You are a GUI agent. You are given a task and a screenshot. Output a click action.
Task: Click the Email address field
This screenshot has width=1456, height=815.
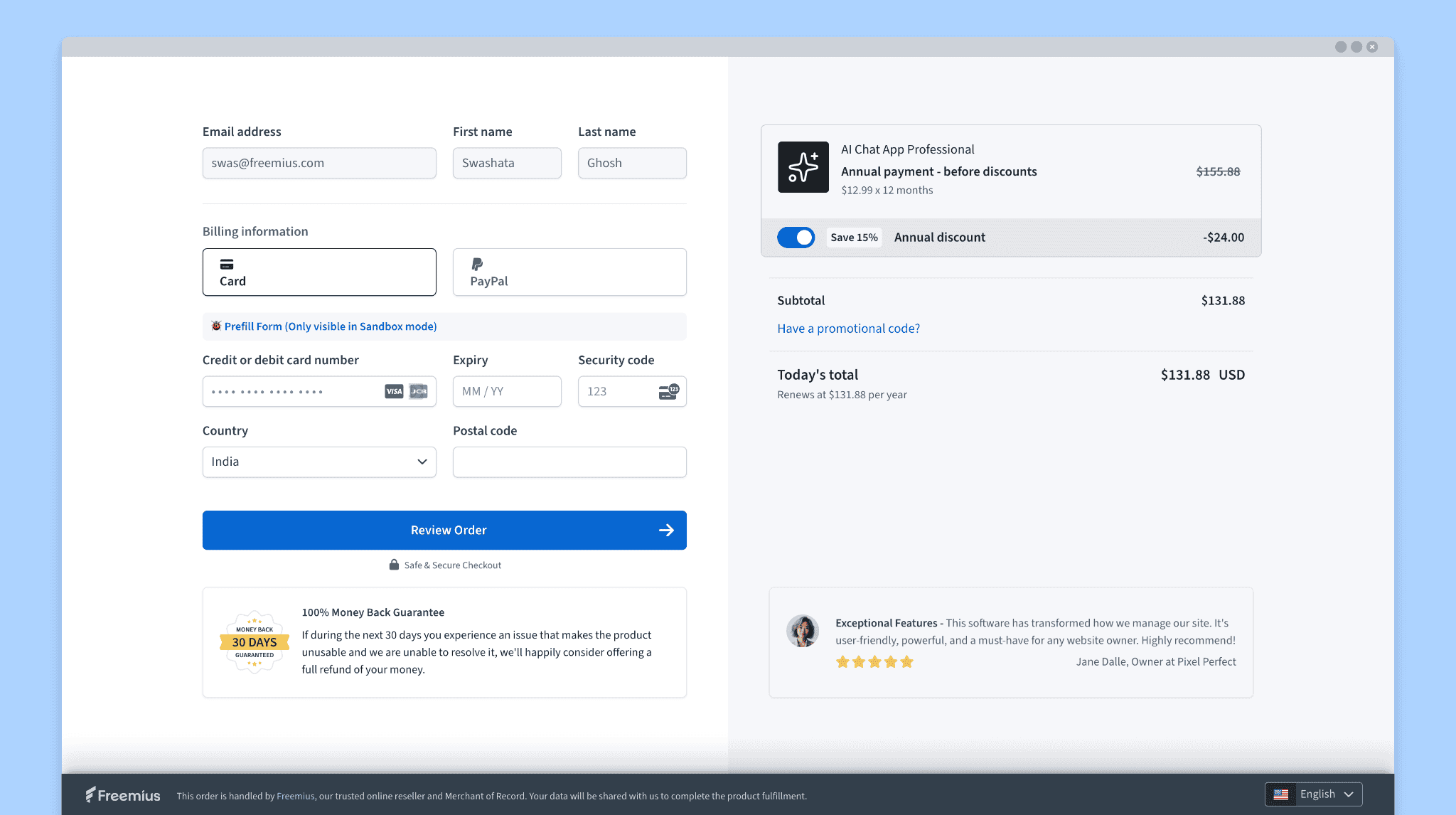coord(319,163)
